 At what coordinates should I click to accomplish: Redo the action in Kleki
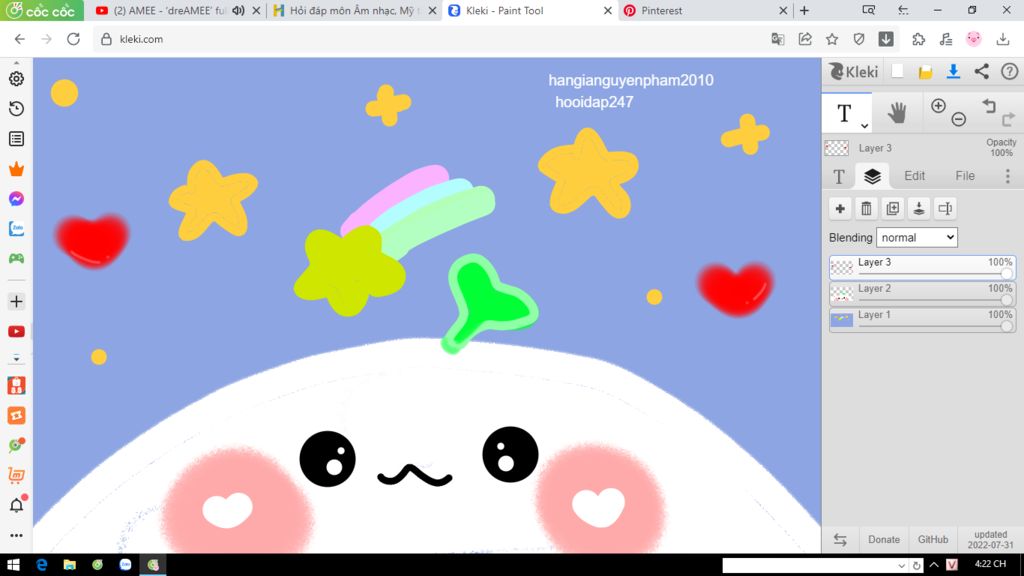tap(1009, 119)
